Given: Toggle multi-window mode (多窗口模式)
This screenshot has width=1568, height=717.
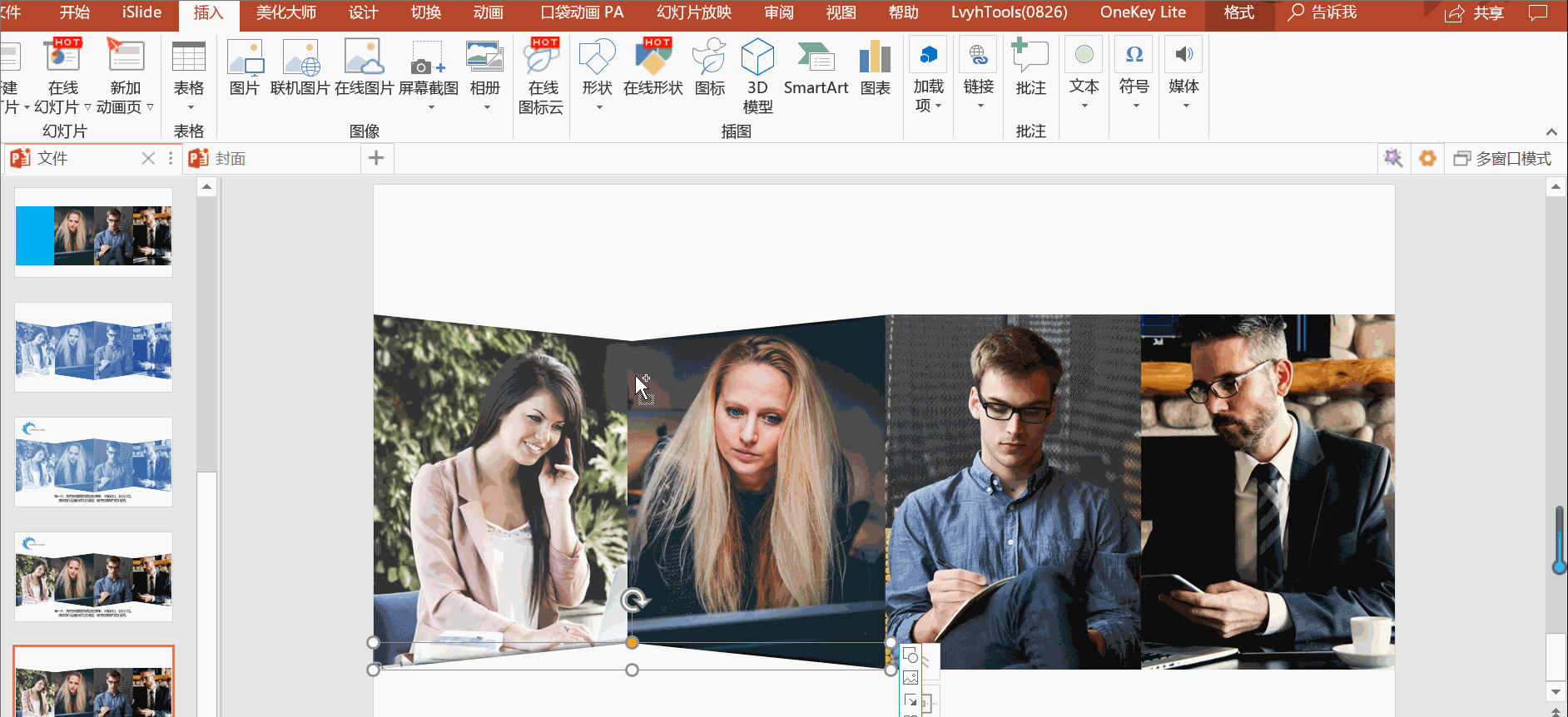Looking at the screenshot, I should [x=1502, y=158].
